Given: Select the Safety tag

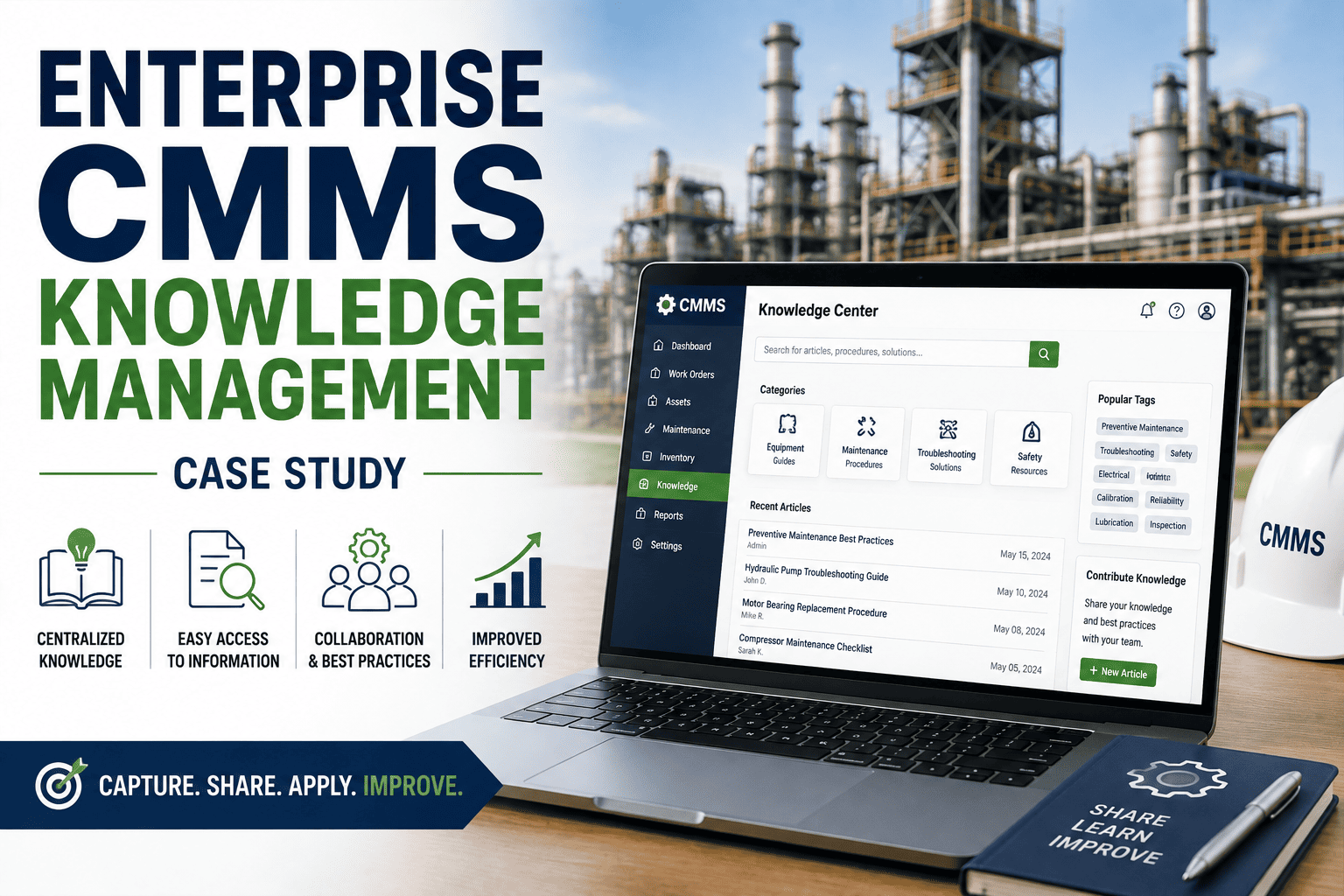Looking at the screenshot, I should point(1181,453).
